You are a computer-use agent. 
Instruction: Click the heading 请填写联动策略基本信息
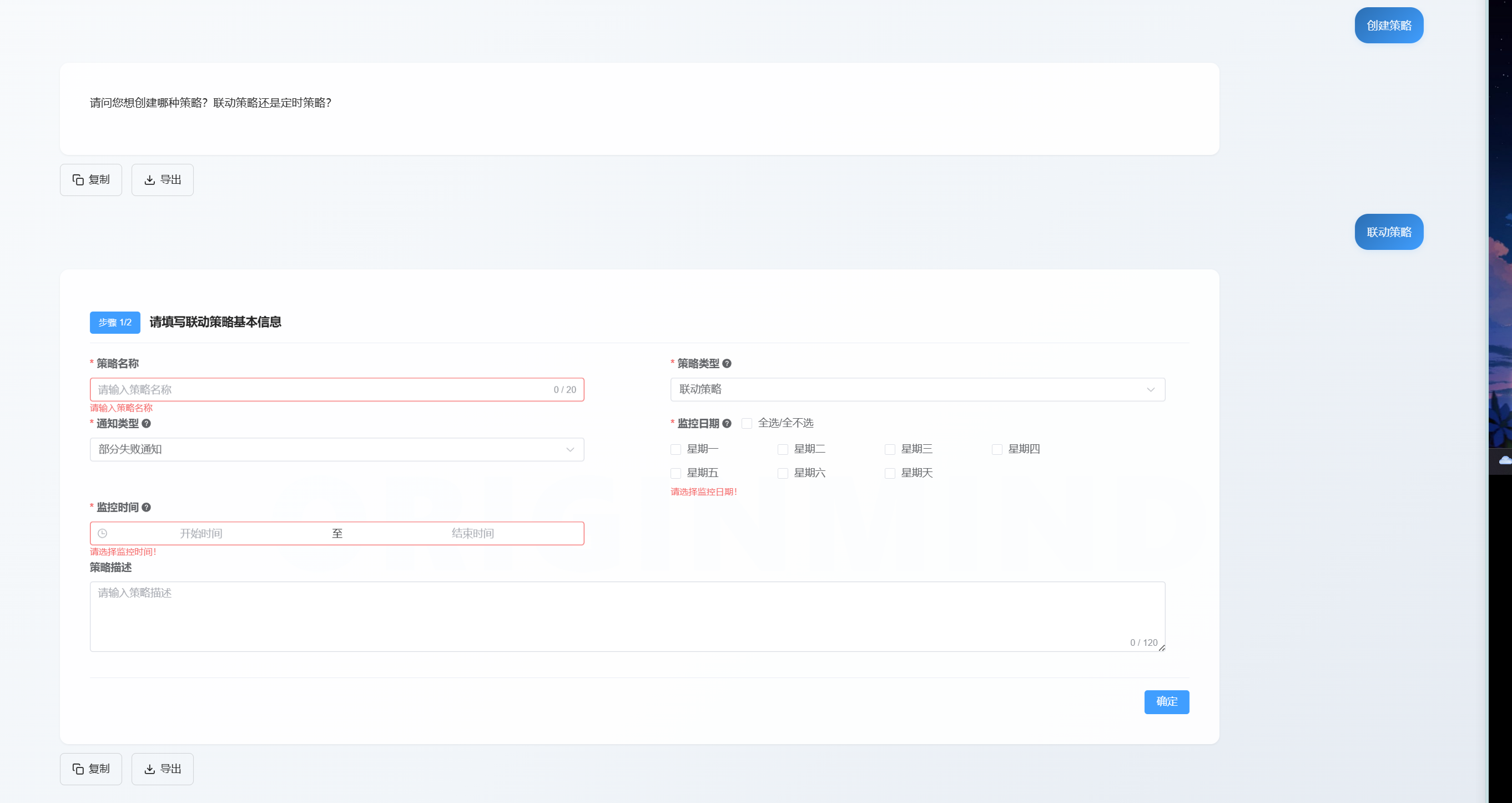click(215, 322)
